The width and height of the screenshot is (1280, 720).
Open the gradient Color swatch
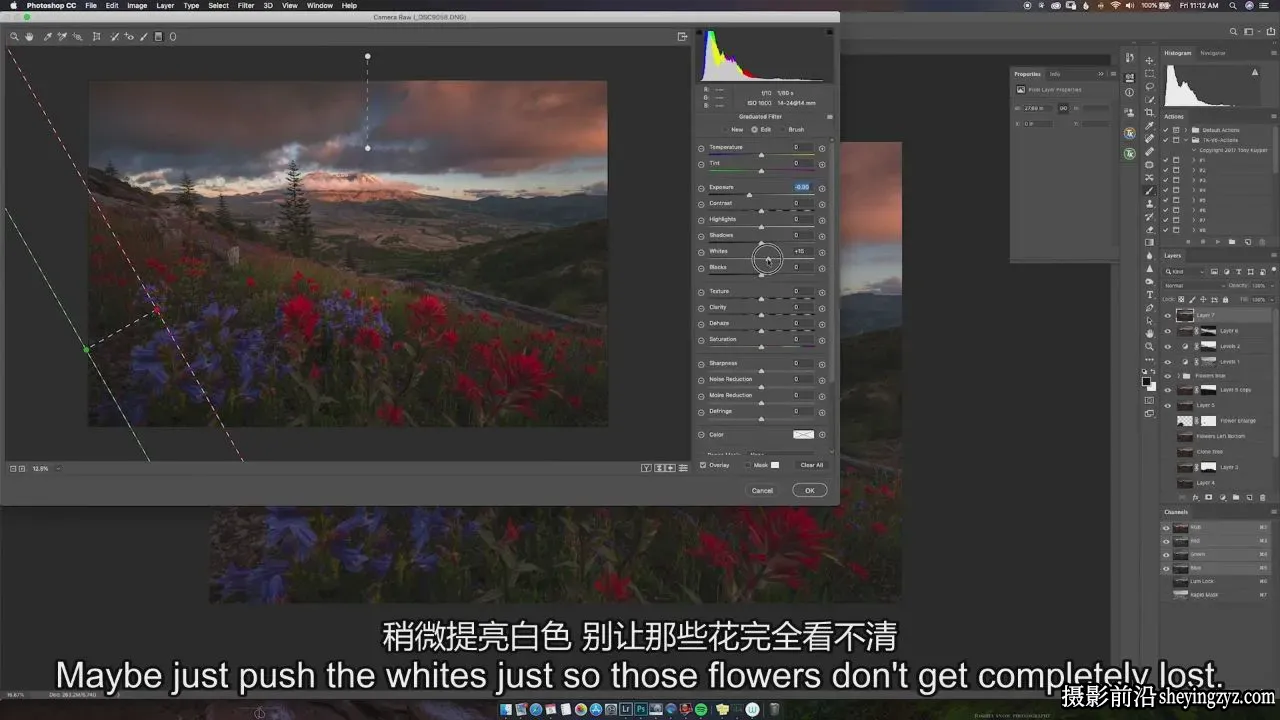(x=803, y=435)
